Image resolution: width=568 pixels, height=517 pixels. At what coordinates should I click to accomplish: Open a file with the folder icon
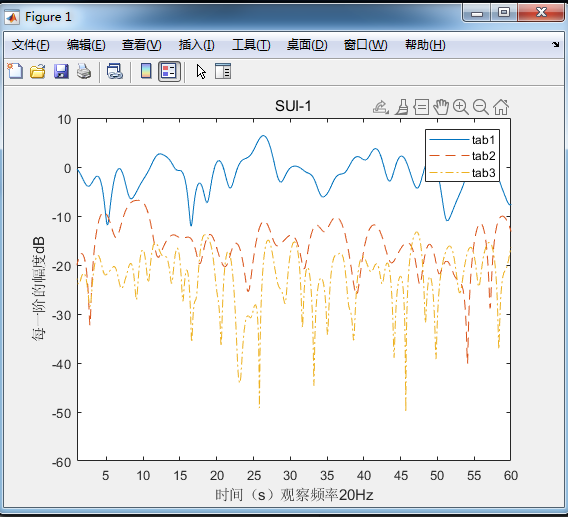38,71
